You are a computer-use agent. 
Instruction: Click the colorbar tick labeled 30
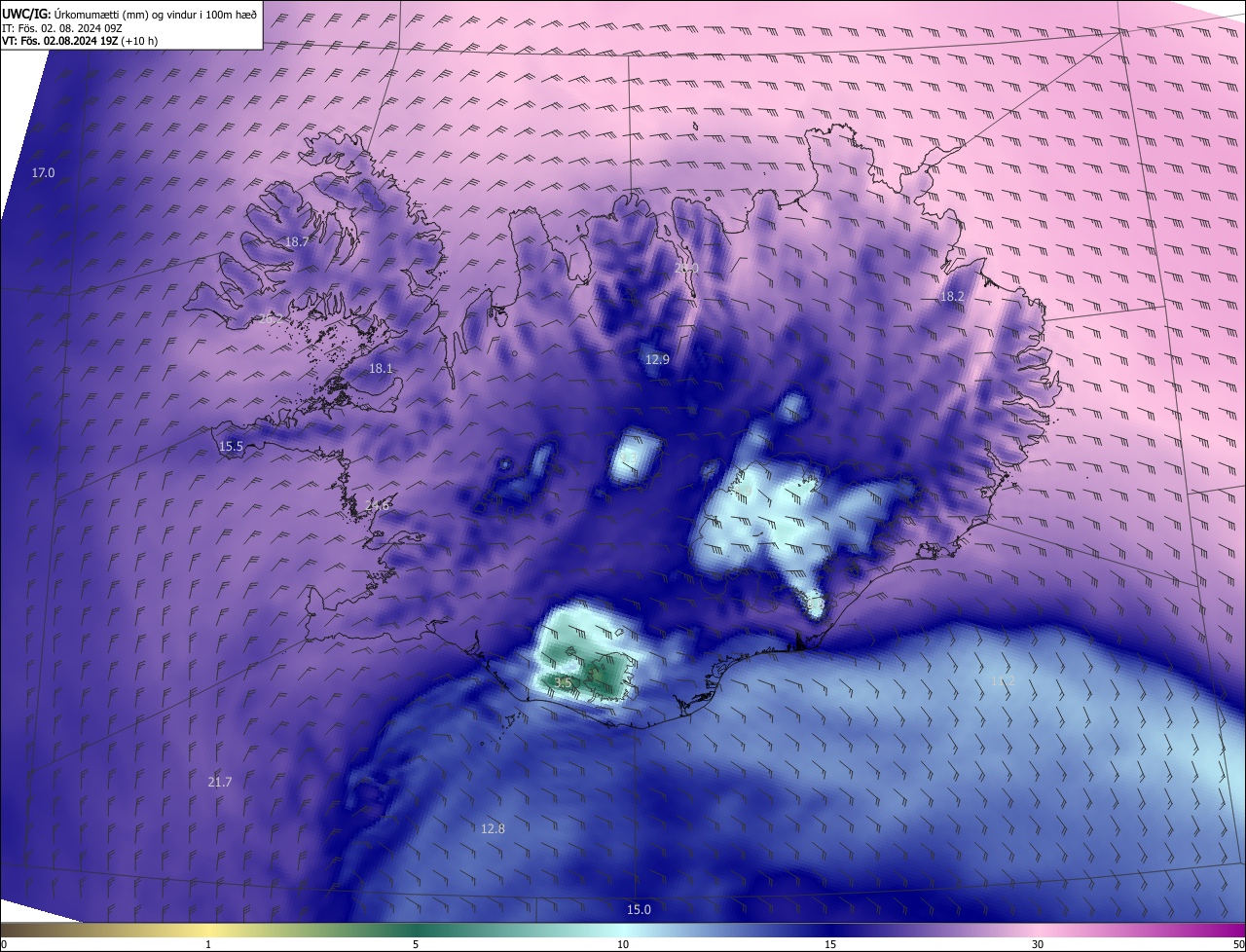pos(1038,944)
